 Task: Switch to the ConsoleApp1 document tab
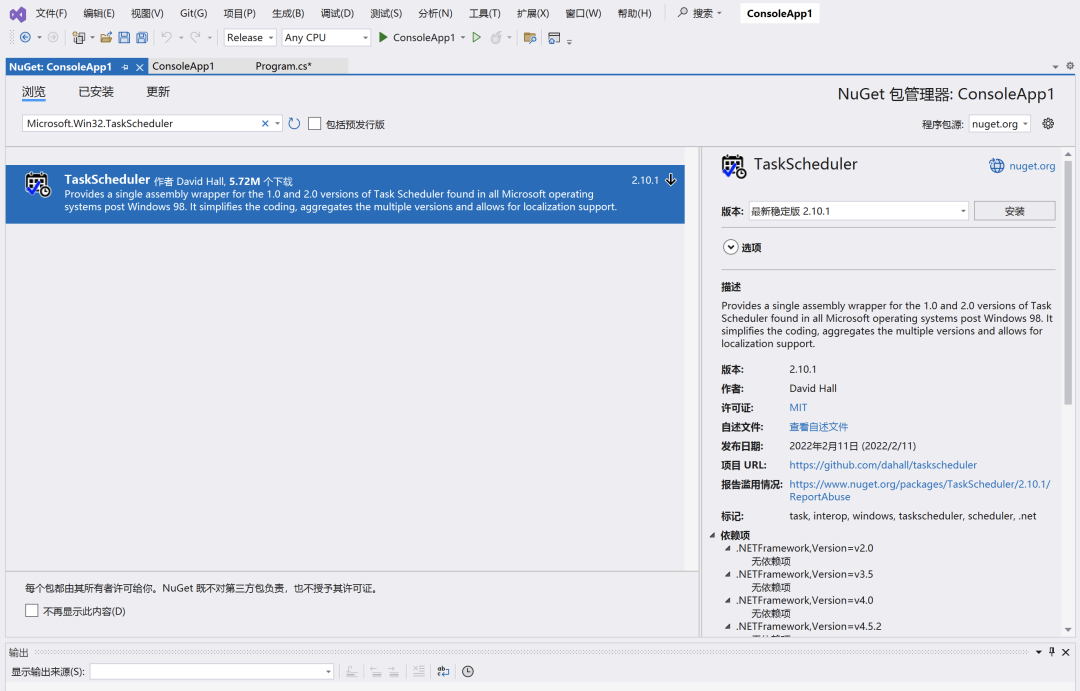183,66
